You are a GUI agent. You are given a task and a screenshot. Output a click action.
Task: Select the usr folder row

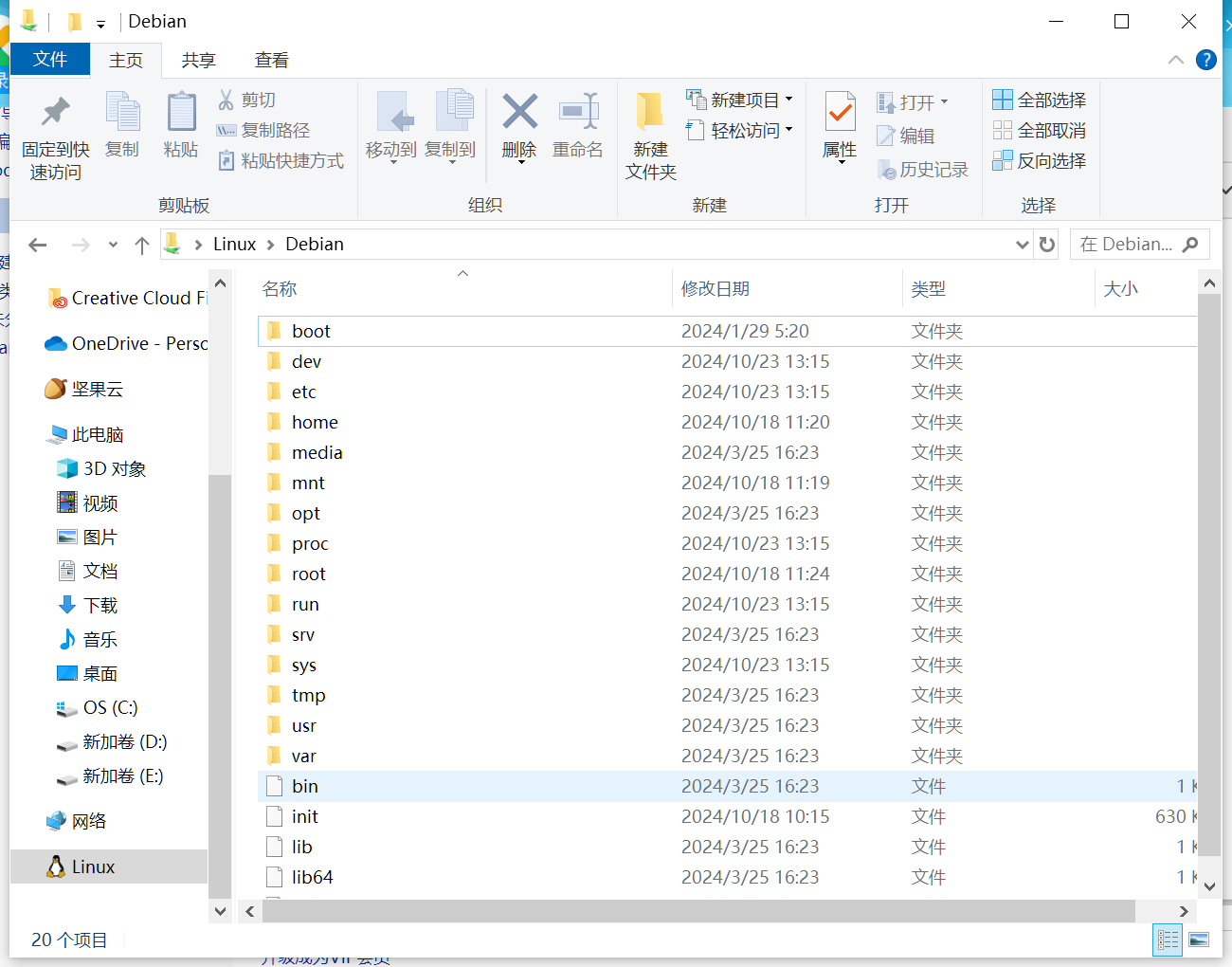[727, 725]
